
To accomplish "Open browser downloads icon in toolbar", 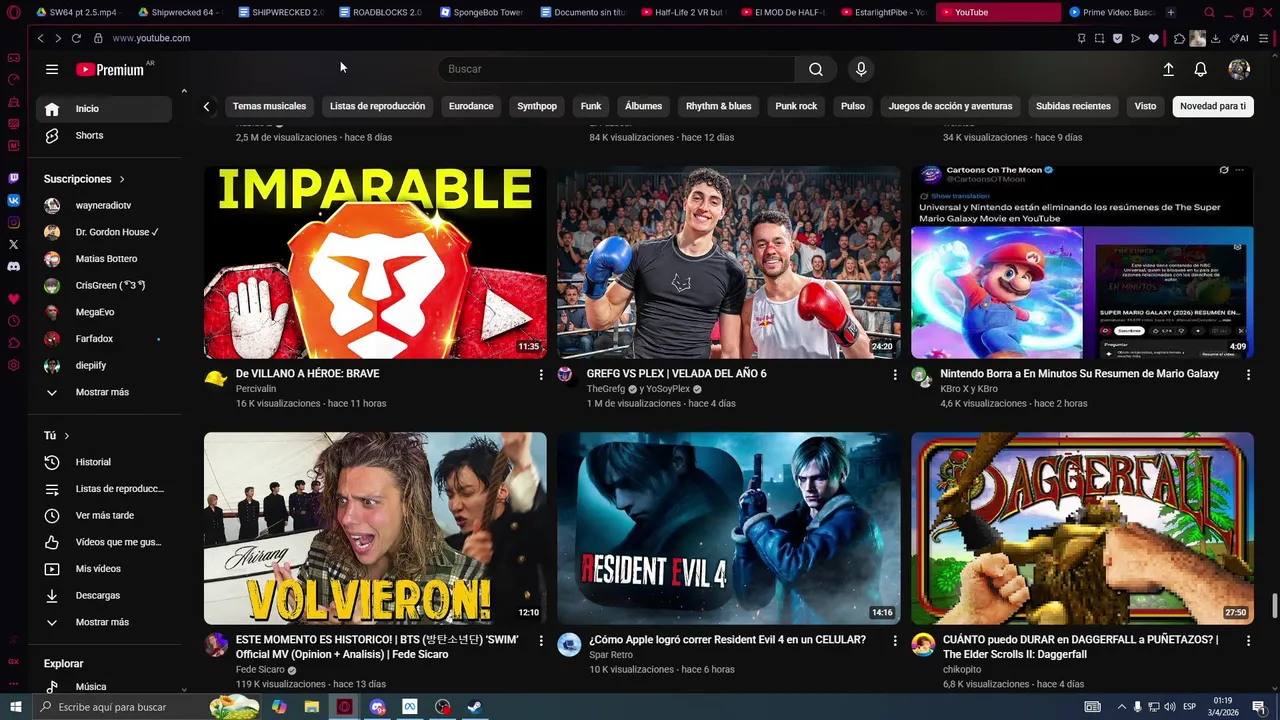I will click(x=1215, y=38).
